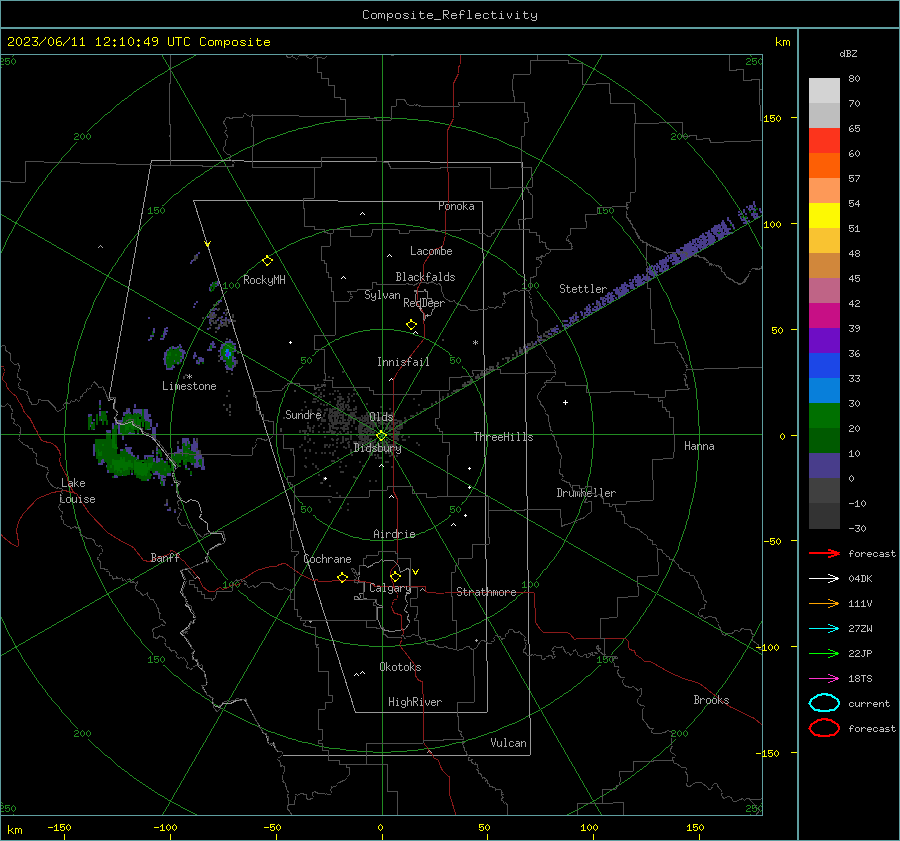Pick the magenta 18TS arrow icon
This screenshot has height=841, width=900.
[x=824, y=679]
